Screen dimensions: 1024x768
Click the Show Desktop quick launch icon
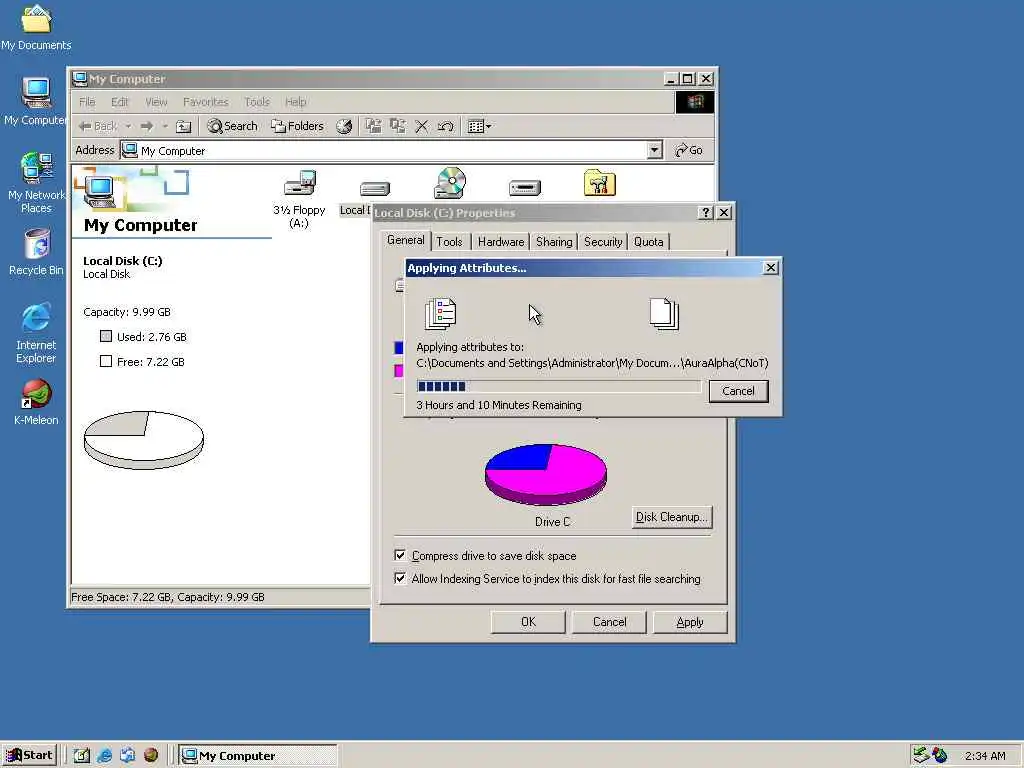tap(81, 756)
